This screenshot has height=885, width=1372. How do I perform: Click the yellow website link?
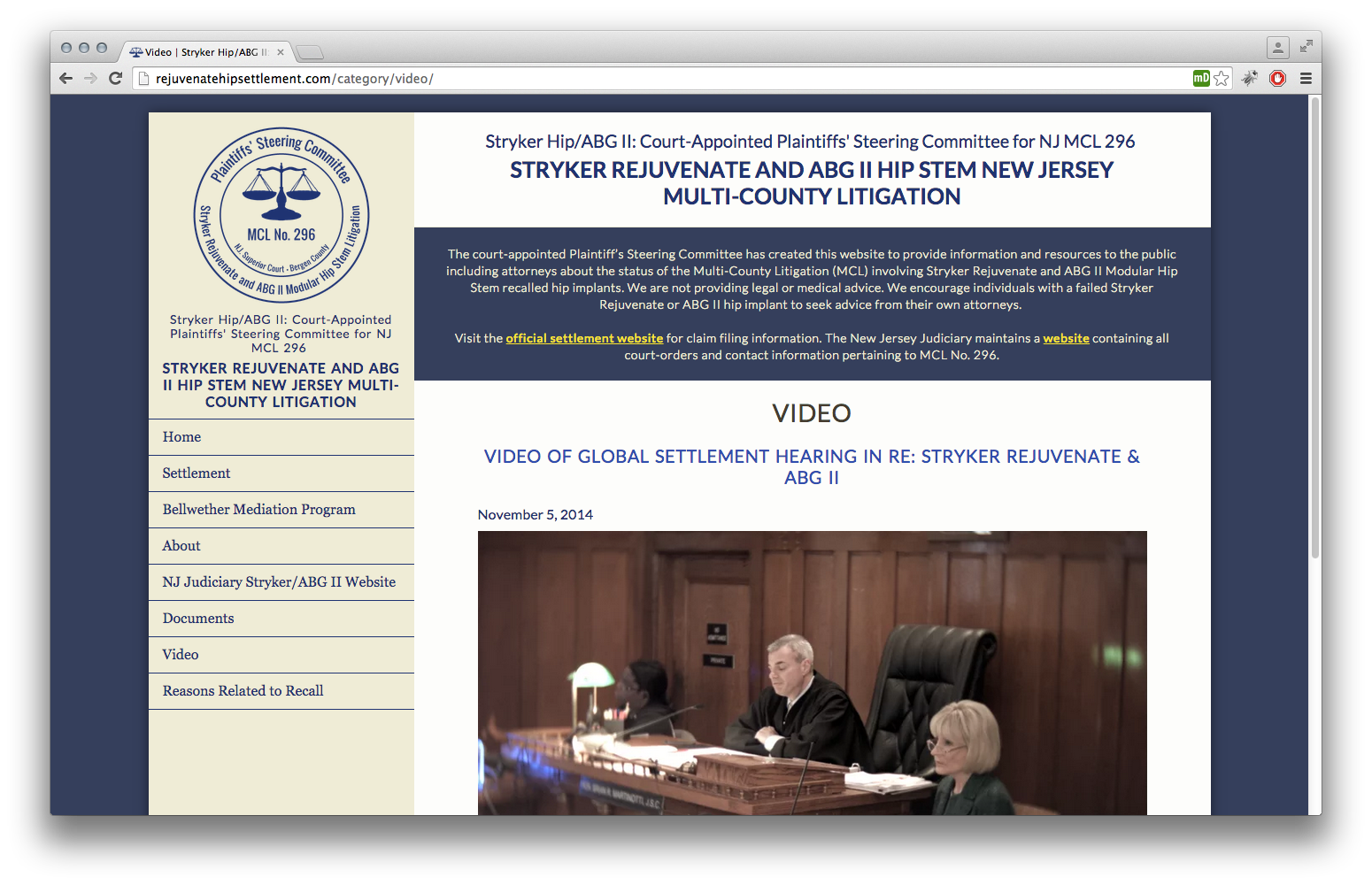coord(1066,338)
